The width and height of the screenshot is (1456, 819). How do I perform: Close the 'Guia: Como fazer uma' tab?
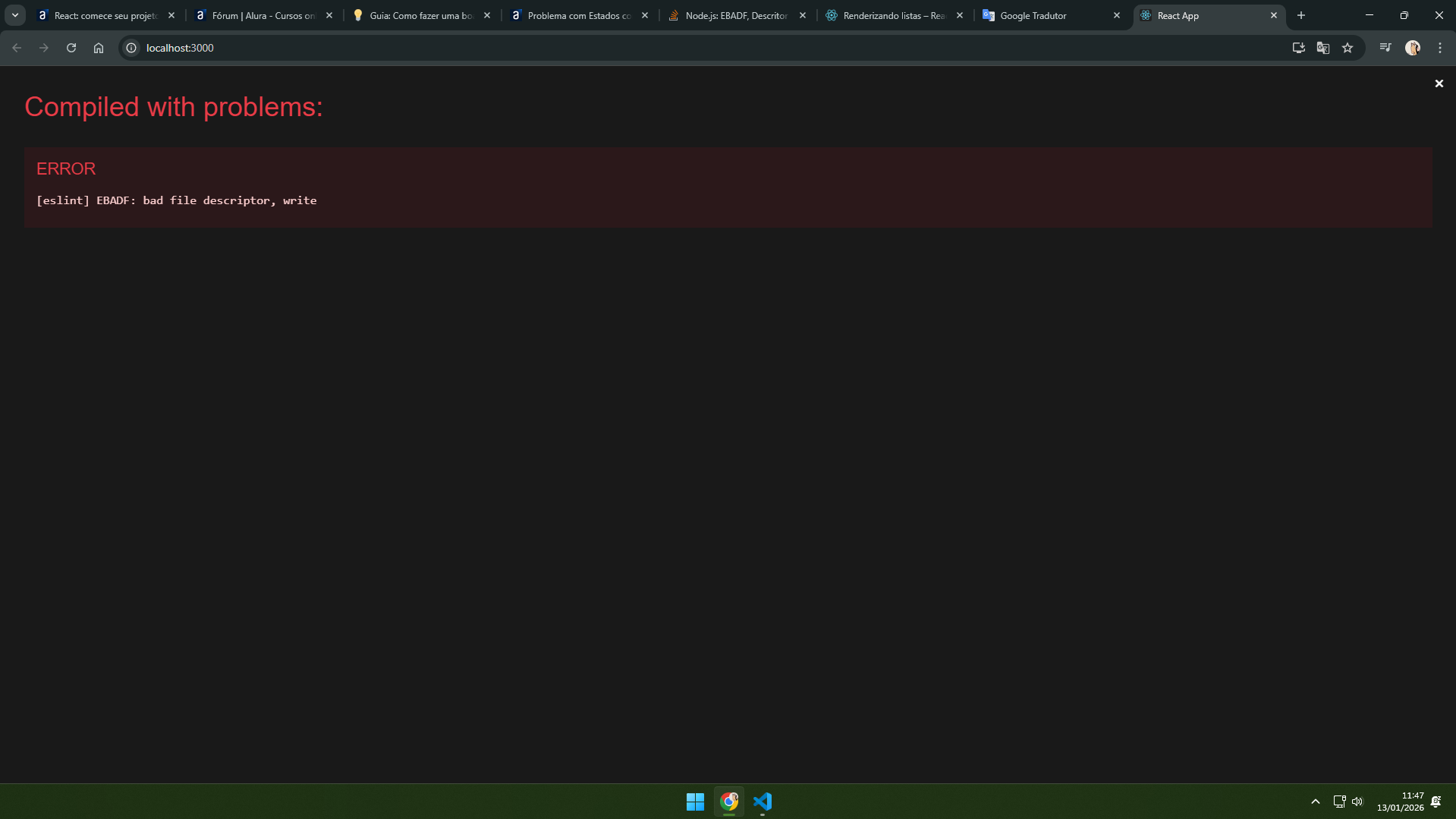tap(487, 15)
